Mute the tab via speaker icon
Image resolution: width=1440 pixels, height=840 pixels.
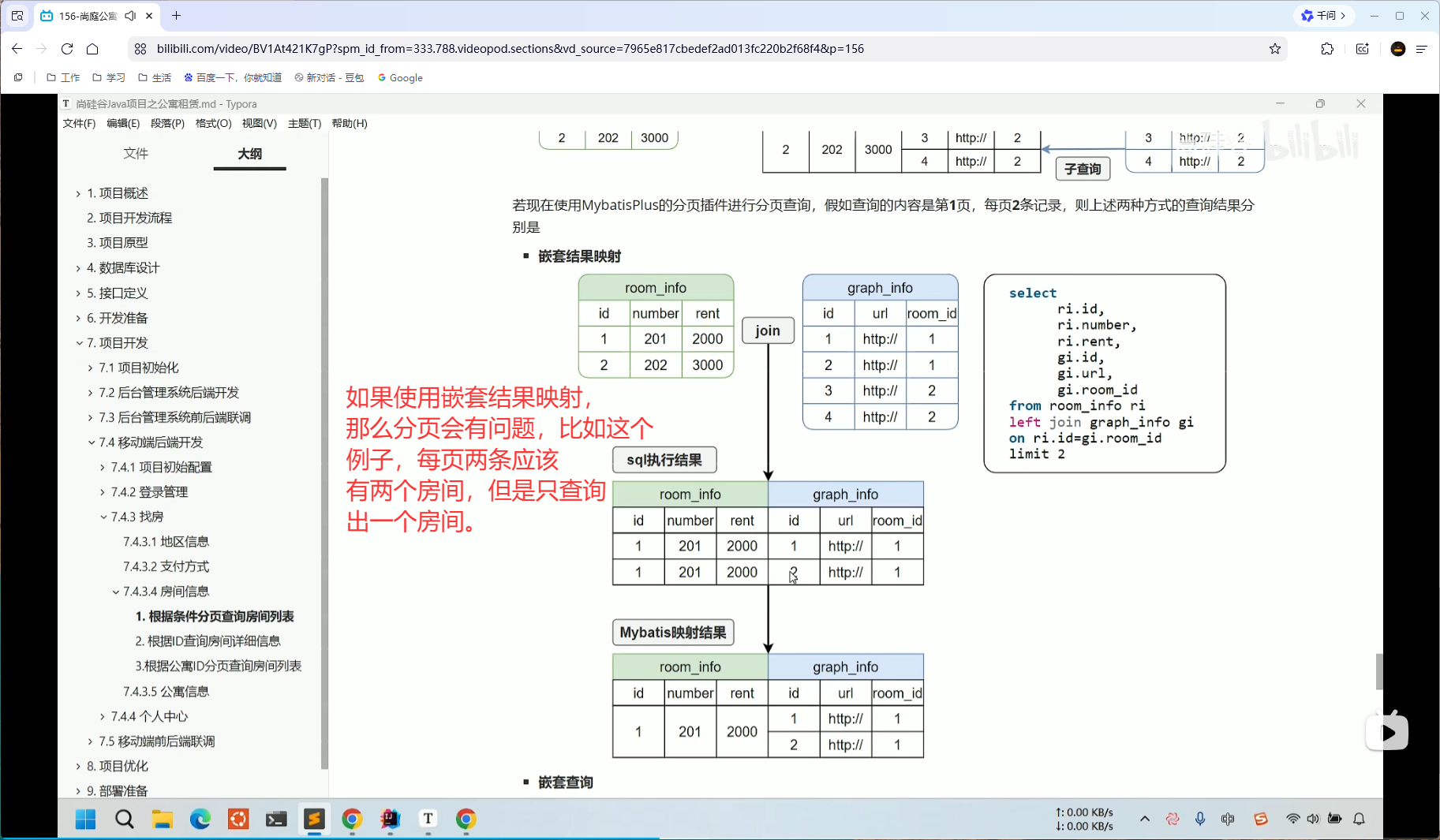click(130, 16)
